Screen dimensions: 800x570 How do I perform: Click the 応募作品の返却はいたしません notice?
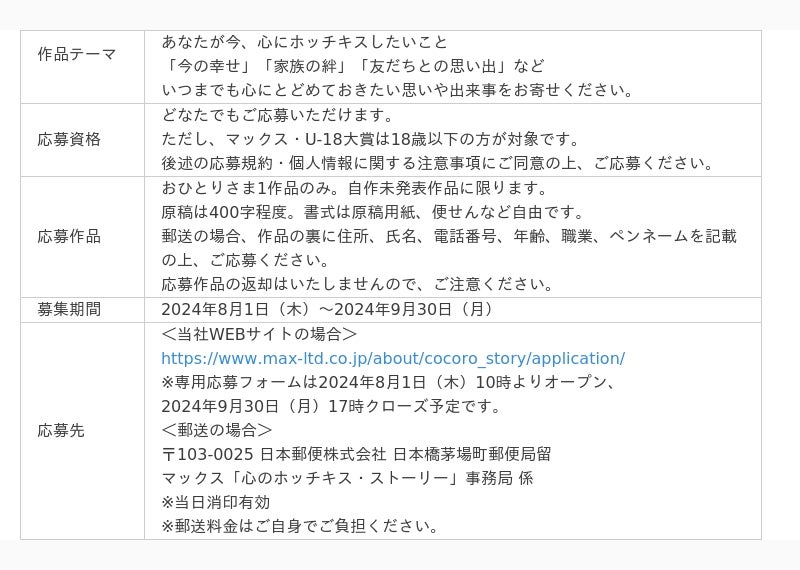coord(357,284)
